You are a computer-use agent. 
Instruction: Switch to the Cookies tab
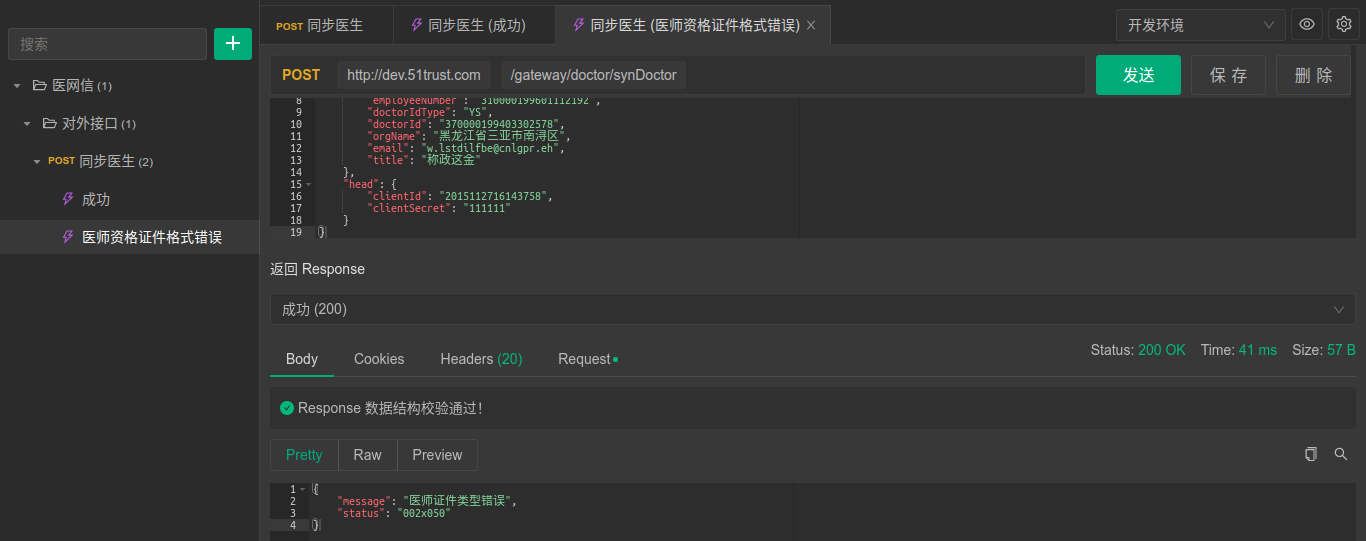tap(379, 359)
